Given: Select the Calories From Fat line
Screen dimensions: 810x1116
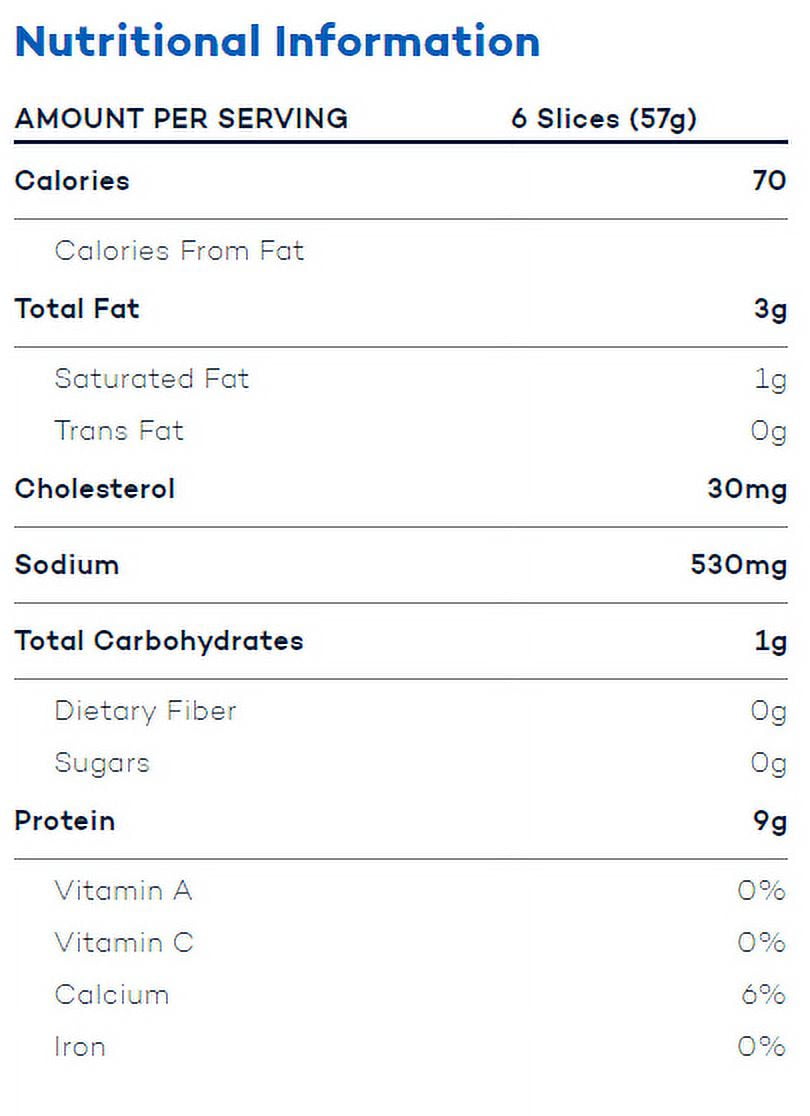Looking at the screenshot, I should [x=179, y=251].
